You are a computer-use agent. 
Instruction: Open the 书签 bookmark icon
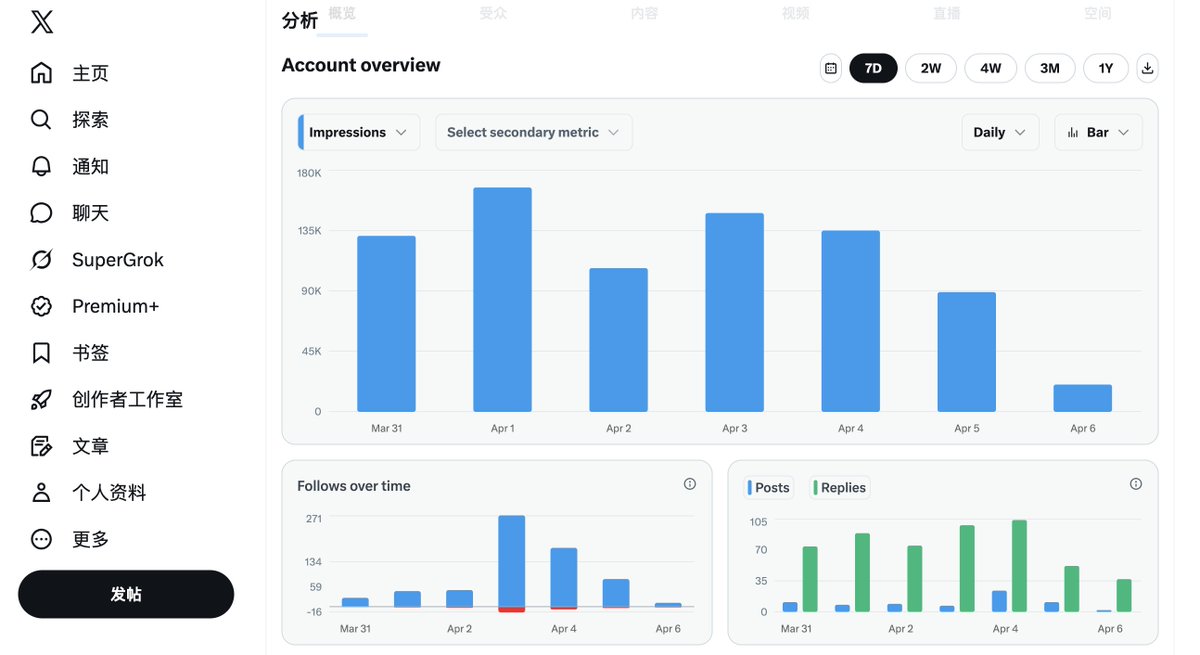click(x=41, y=353)
